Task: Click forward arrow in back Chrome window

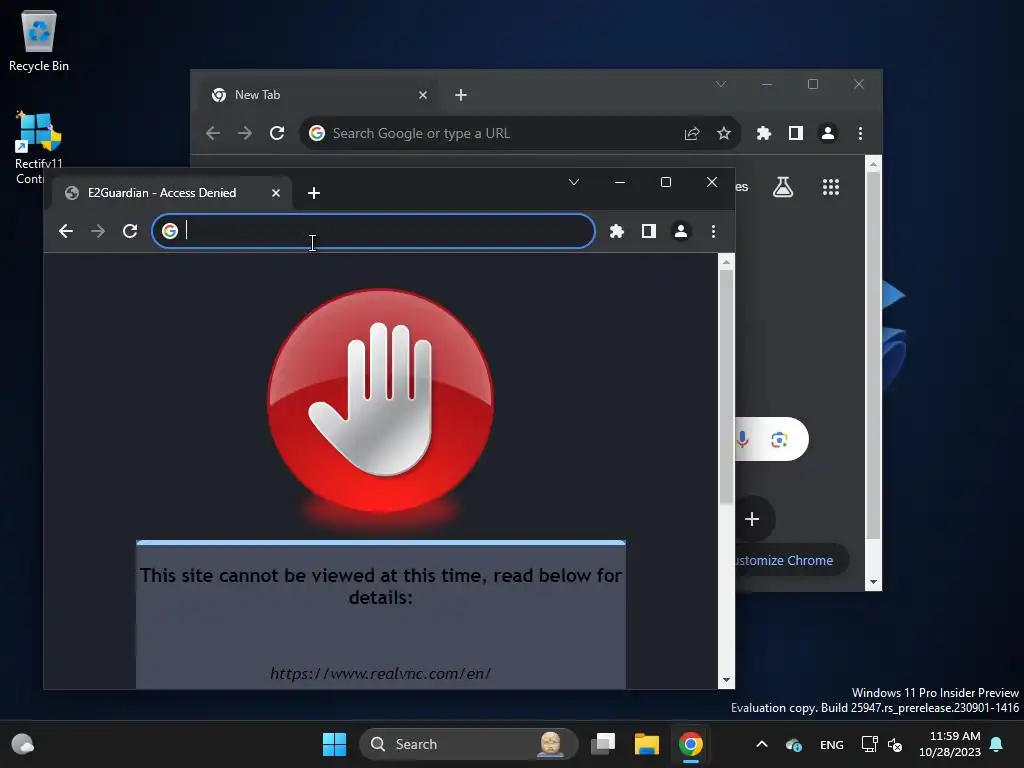Action: (x=245, y=134)
